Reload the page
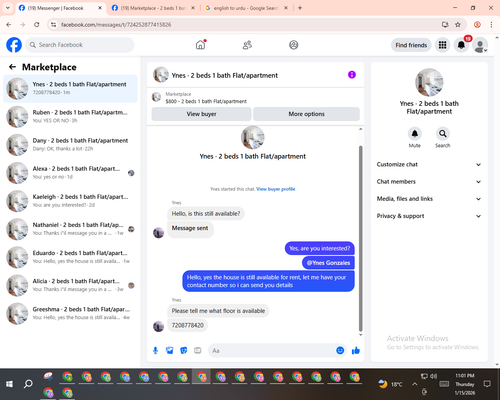Image resolution: width=500 pixels, height=400 pixels. (37, 25)
